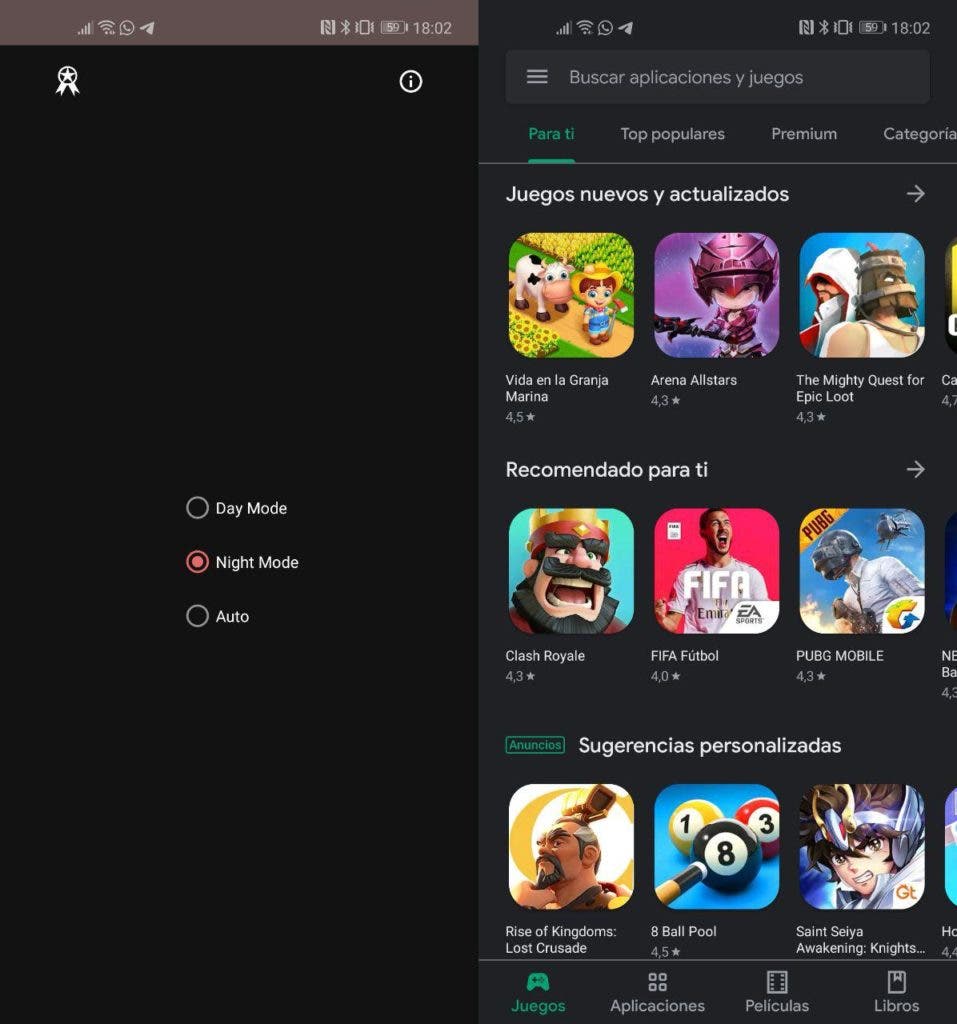Switch to the Top populares tab
The width and height of the screenshot is (957, 1024).
(x=672, y=134)
